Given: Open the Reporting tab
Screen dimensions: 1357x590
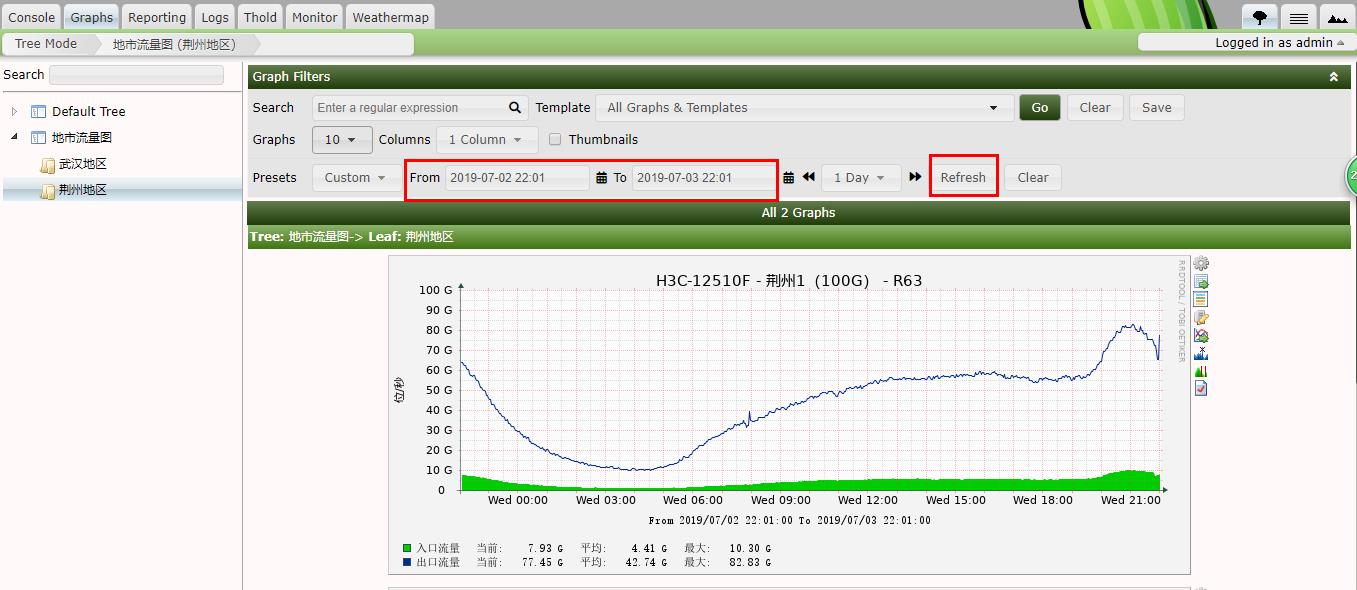Looking at the screenshot, I should 157,17.
